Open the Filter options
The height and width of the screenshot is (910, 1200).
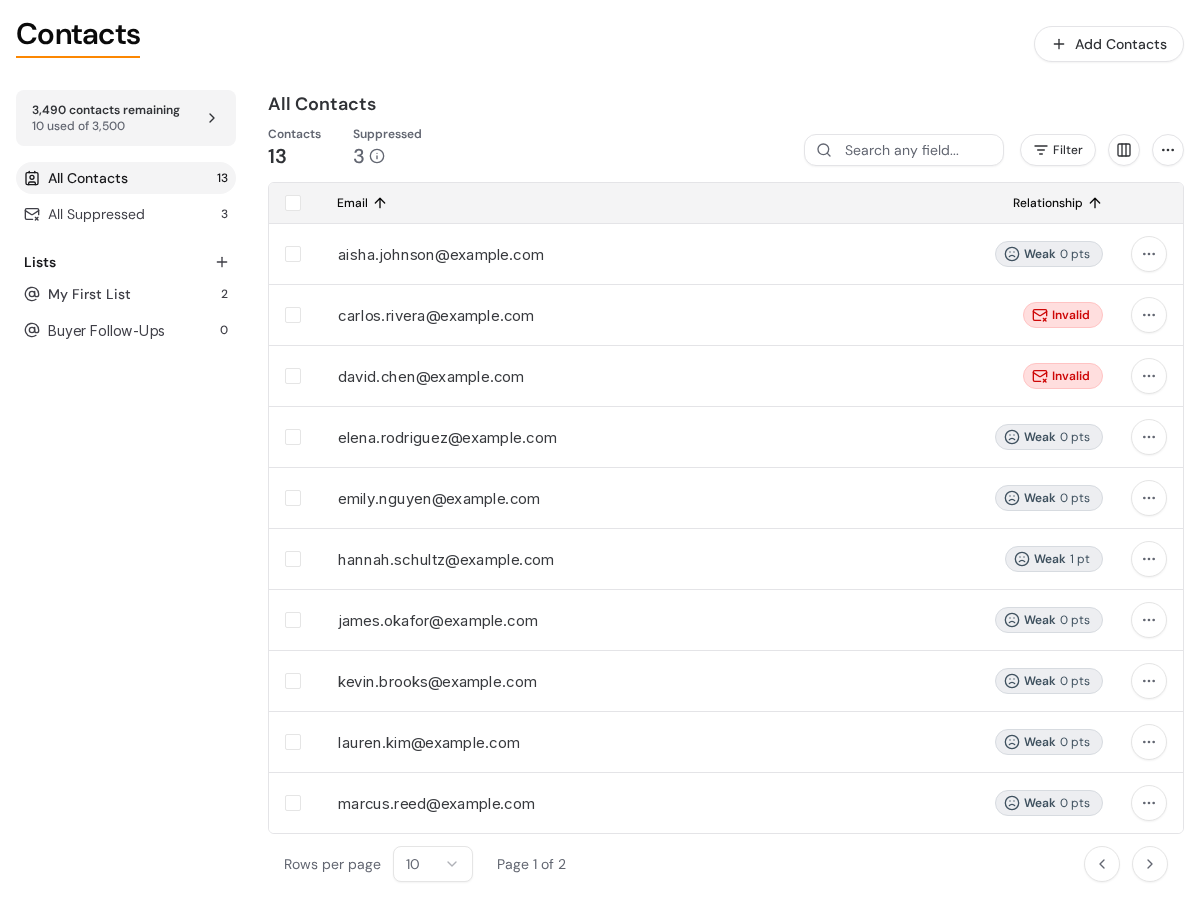(x=1058, y=150)
